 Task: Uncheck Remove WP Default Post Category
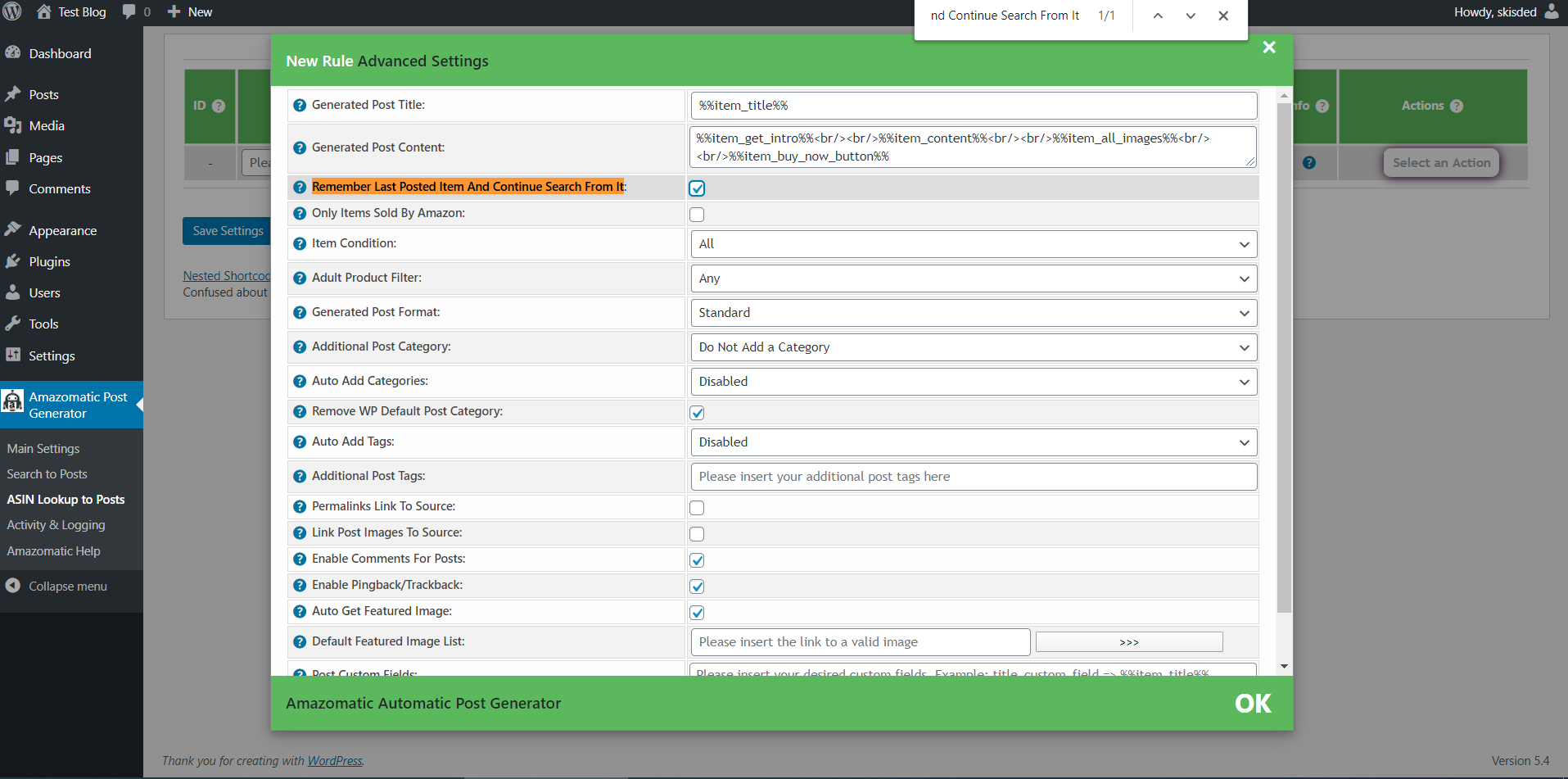tap(697, 413)
